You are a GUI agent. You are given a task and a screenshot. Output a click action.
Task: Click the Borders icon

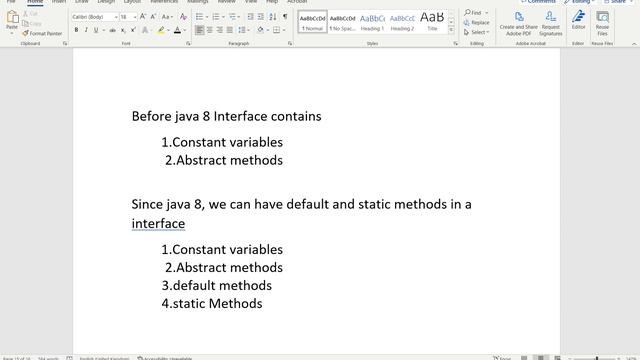click(276, 30)
